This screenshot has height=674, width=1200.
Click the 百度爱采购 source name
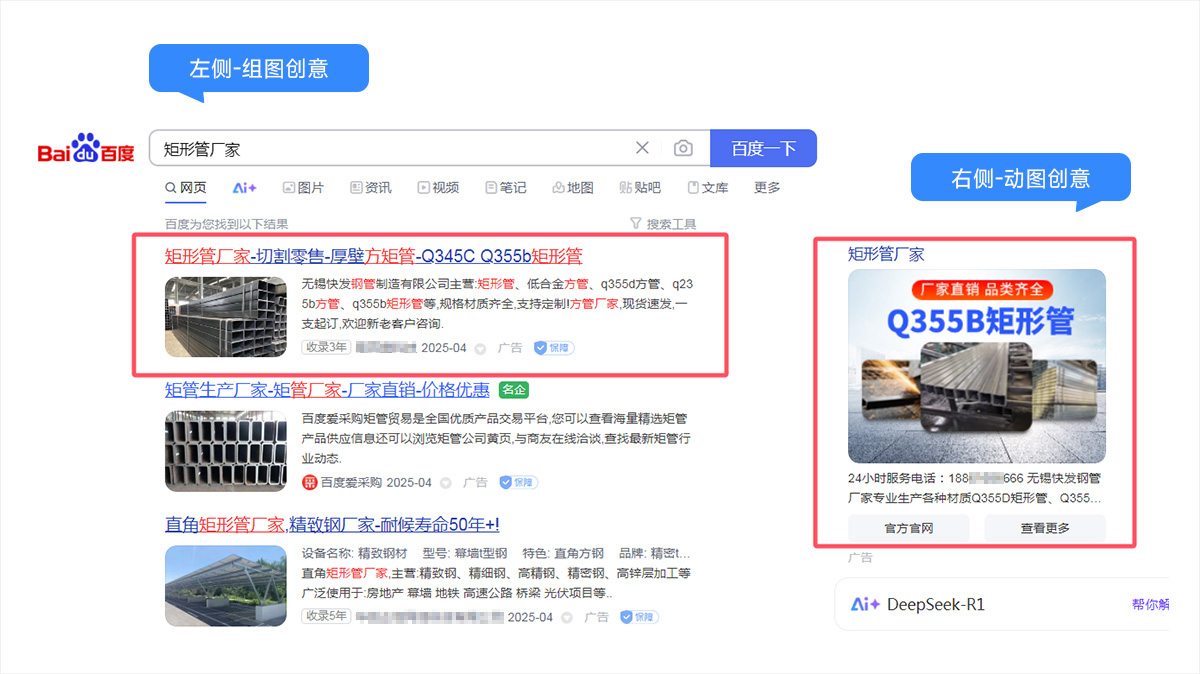tap(351, 483)
